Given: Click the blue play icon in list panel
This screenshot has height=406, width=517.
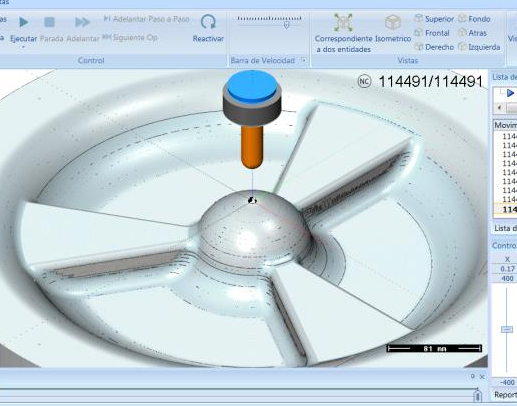Looking at the screenshot, I should click(510, 93).
